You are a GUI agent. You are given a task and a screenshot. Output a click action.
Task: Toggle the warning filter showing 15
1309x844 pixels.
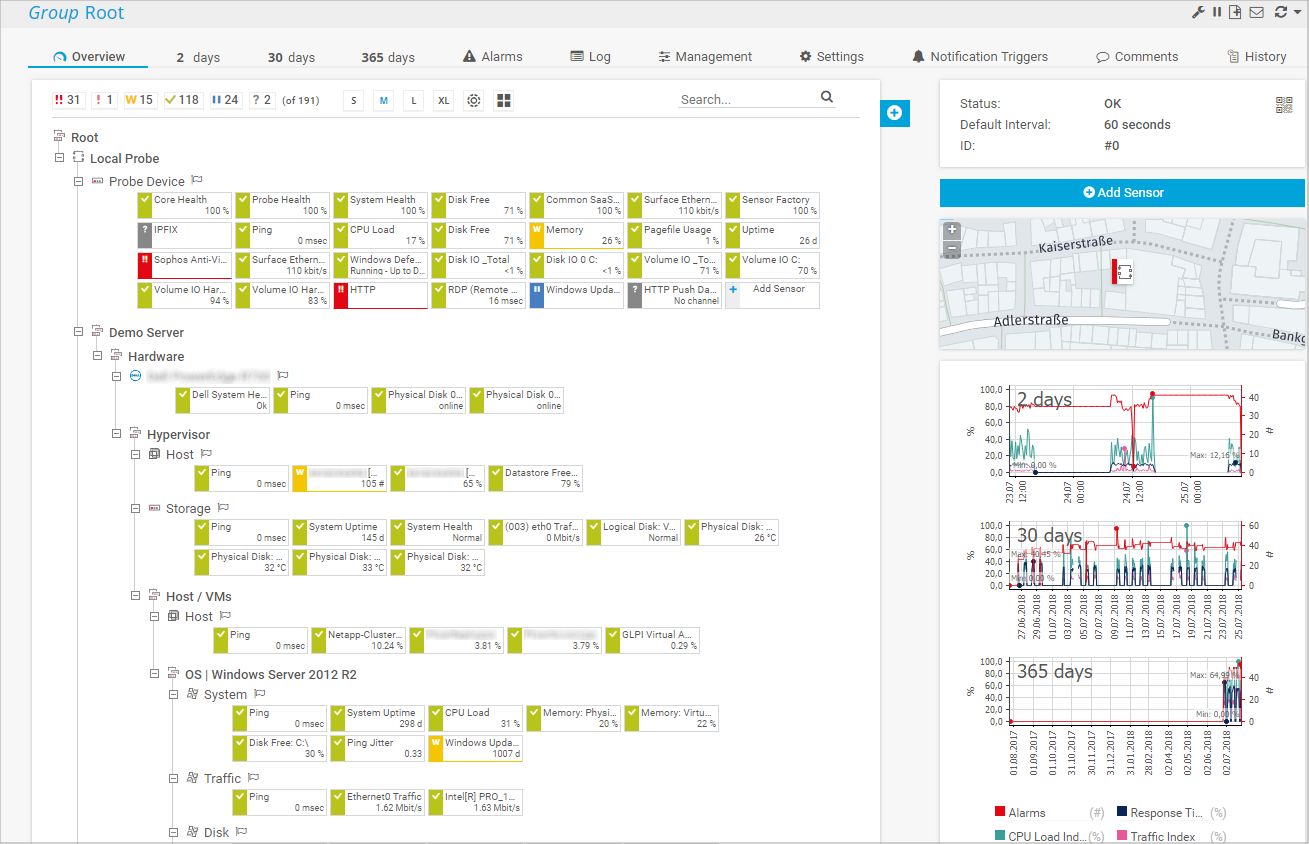pos(140,100)
